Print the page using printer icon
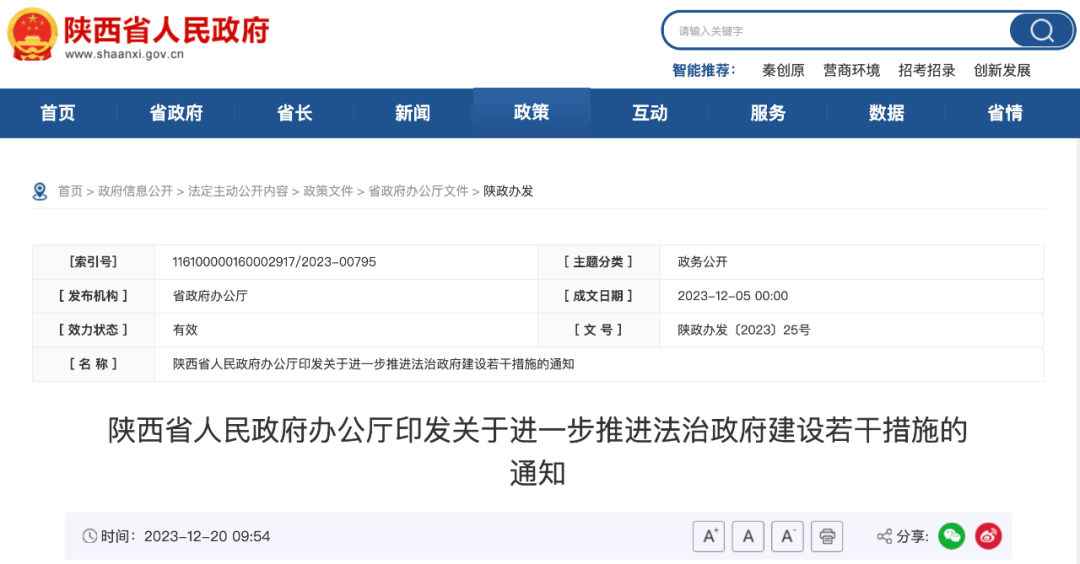The width and height of the screenshot is (1080, 564). click(x=827, y=537)
